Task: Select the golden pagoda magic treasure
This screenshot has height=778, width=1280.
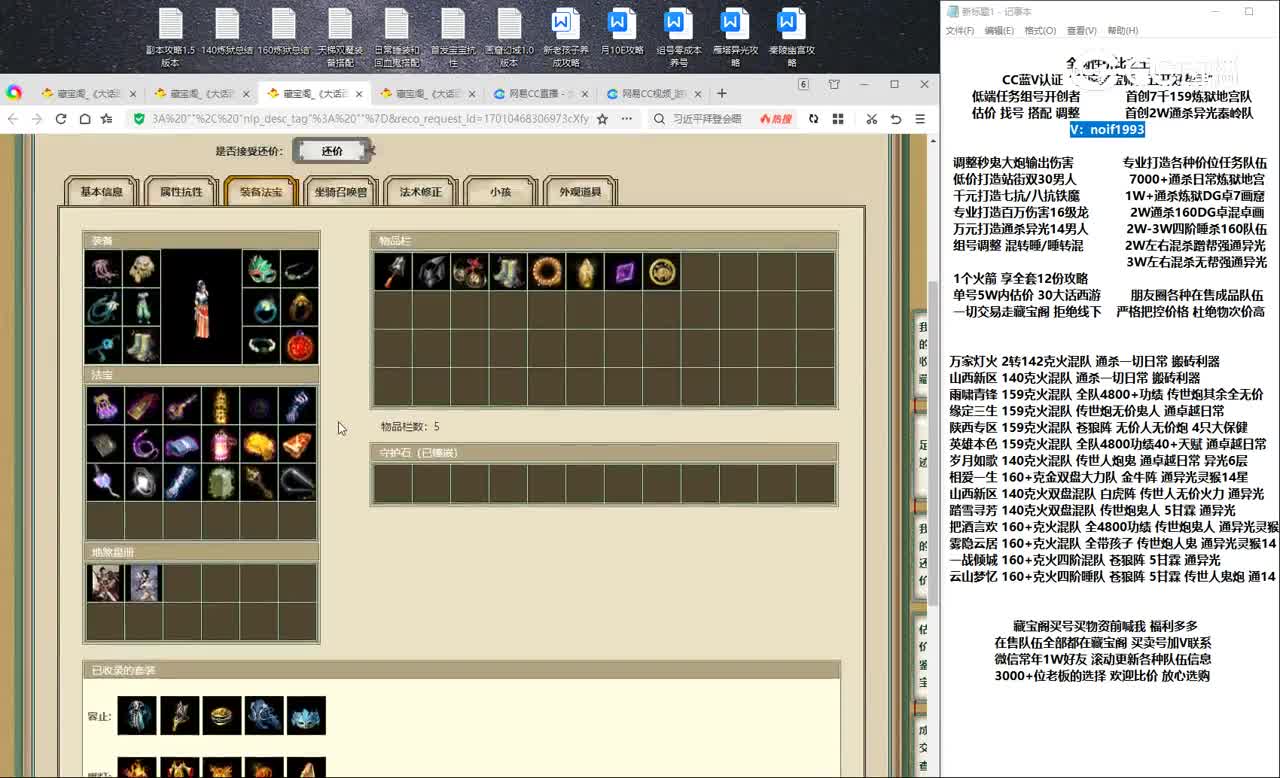Action: [220, 406]
